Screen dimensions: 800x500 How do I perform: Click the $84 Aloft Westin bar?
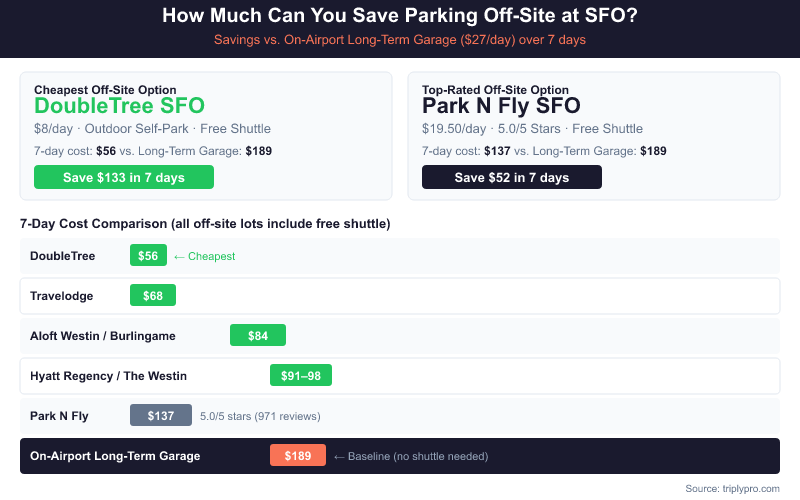(x=258, y=336)
